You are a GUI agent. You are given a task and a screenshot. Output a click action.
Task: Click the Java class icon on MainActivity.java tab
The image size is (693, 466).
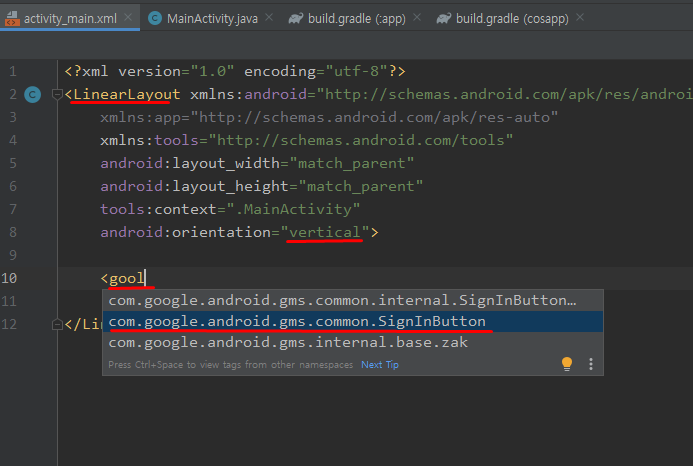point(155,18)
